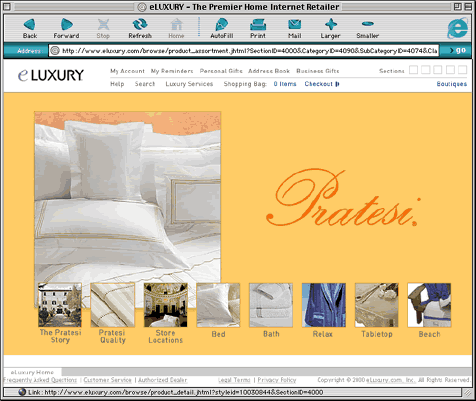Click the Tabletop text label
Viewport: 476px width, 401px height.
click(x=377, y=334)
